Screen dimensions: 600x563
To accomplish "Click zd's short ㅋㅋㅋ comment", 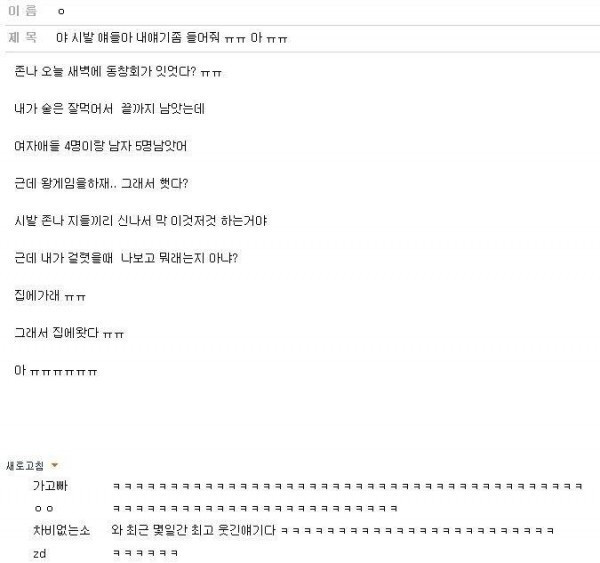I will [145, 553].
